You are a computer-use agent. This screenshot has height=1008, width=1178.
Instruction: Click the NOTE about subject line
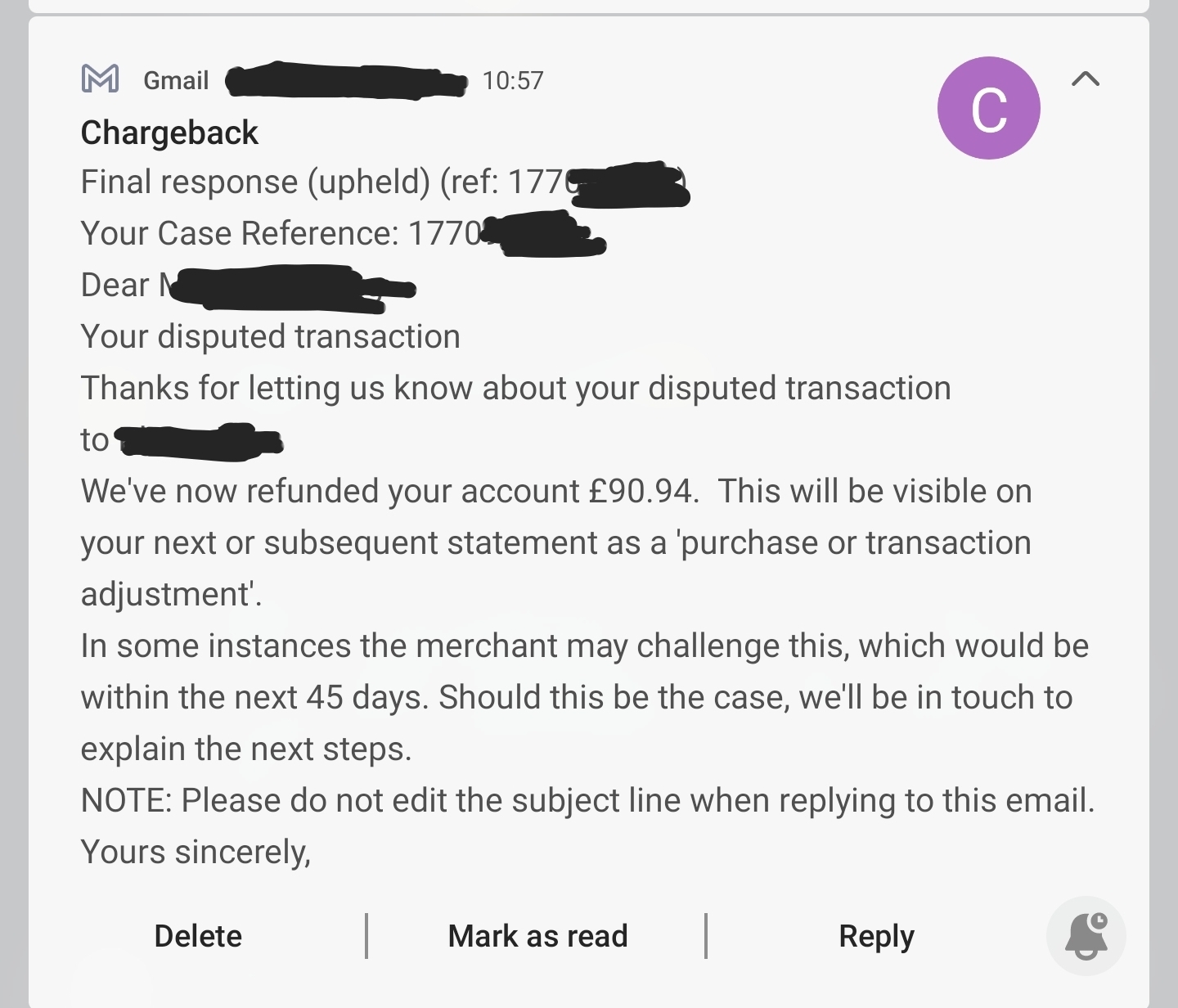587,800
